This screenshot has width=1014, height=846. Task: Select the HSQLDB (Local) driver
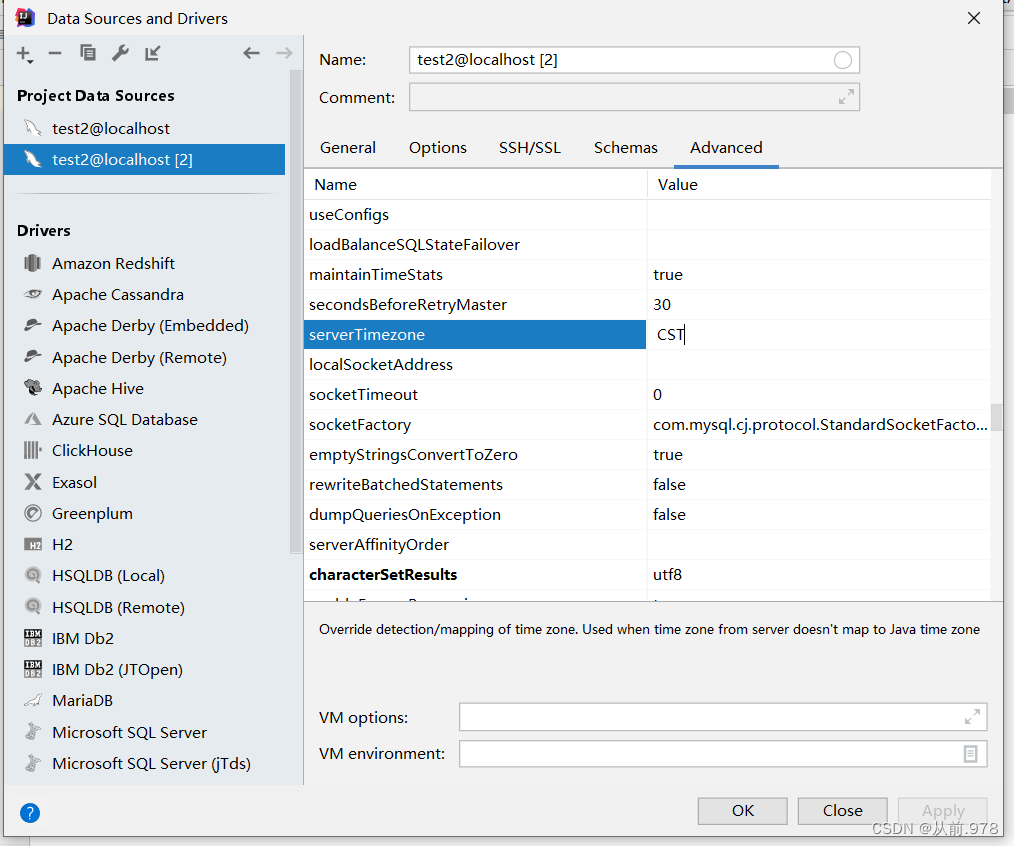(x=108, y=576)
